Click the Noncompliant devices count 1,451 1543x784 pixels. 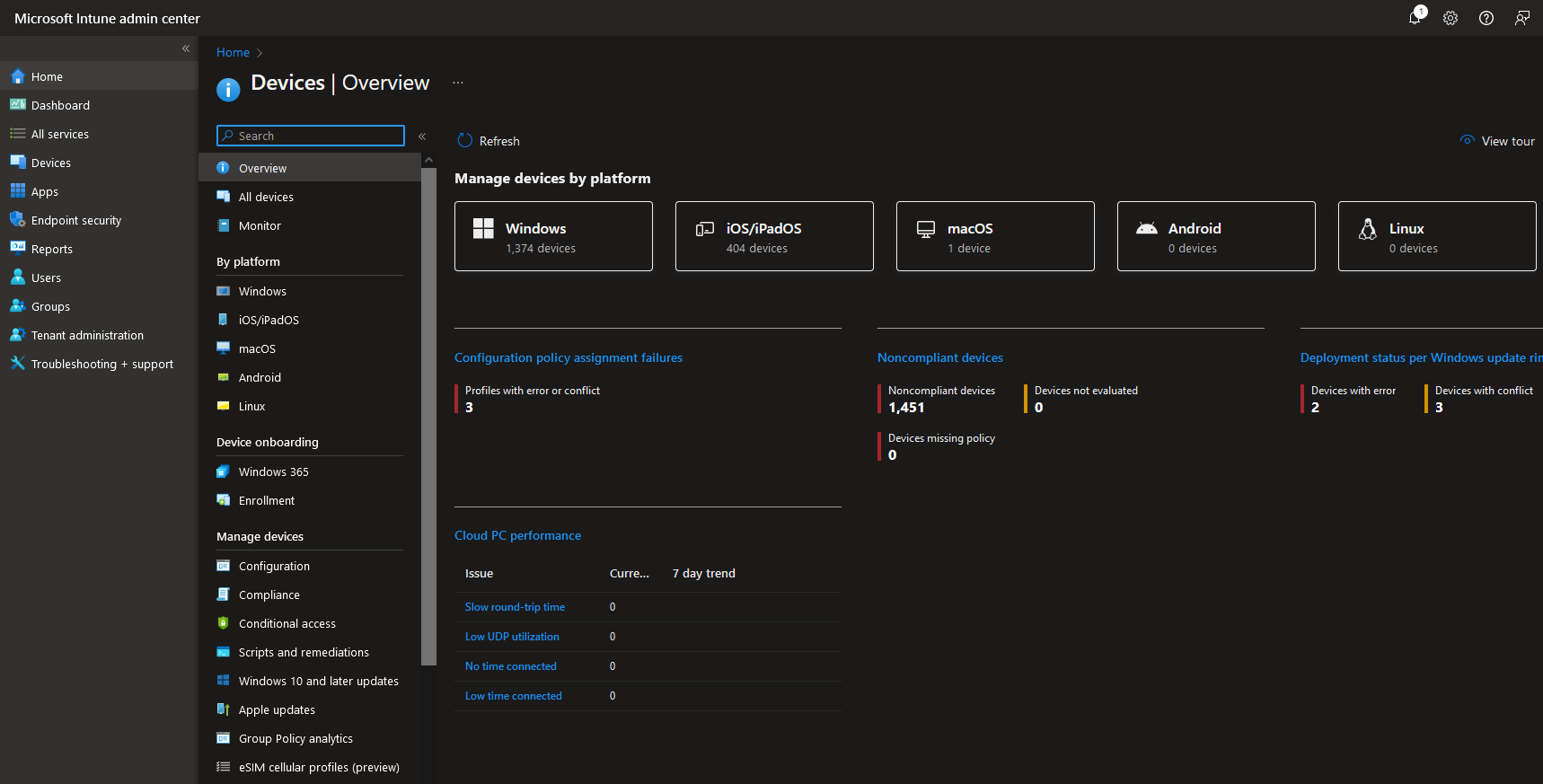(x=906, y=408)
